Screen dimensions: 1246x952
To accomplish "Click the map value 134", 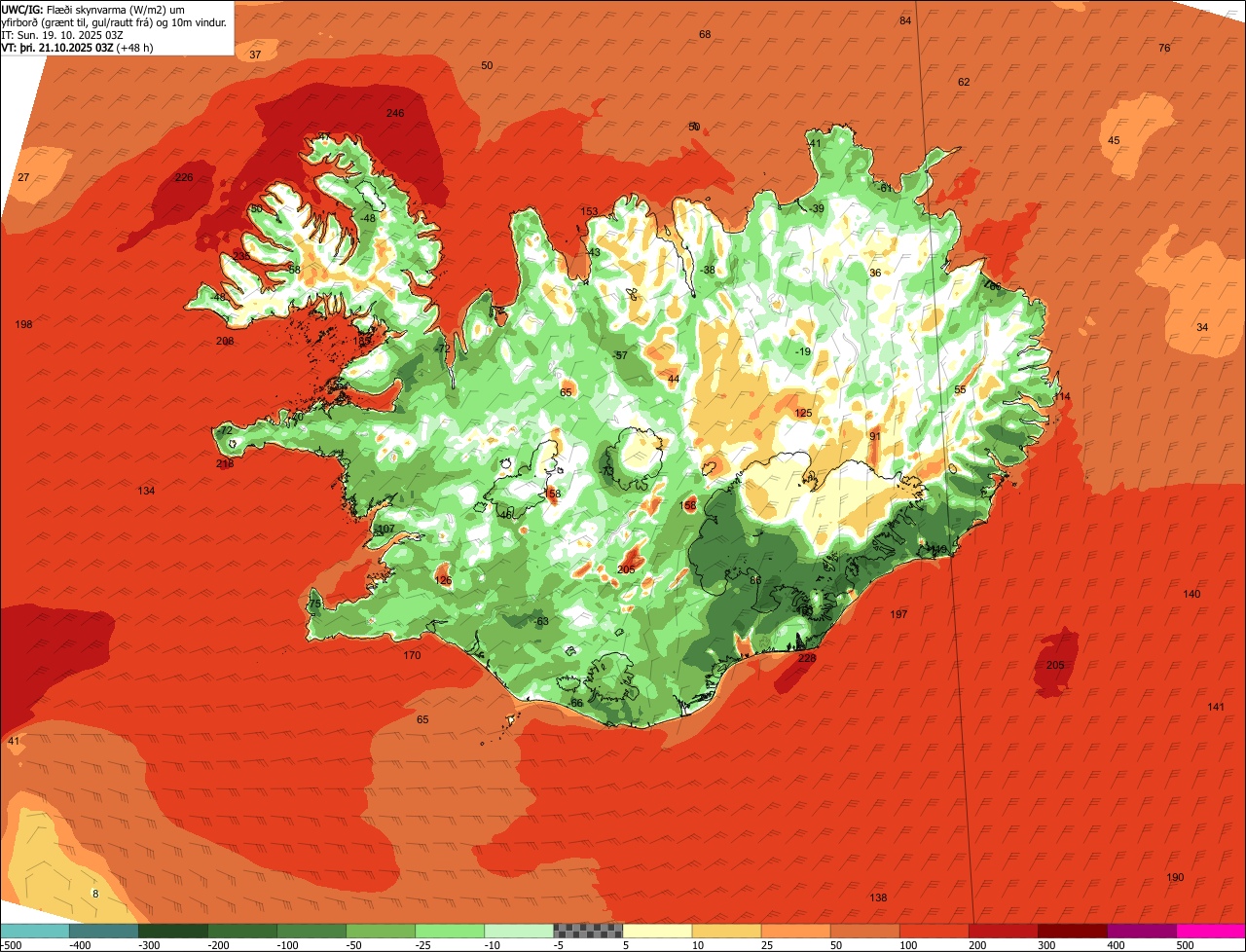I will (146, 491).
